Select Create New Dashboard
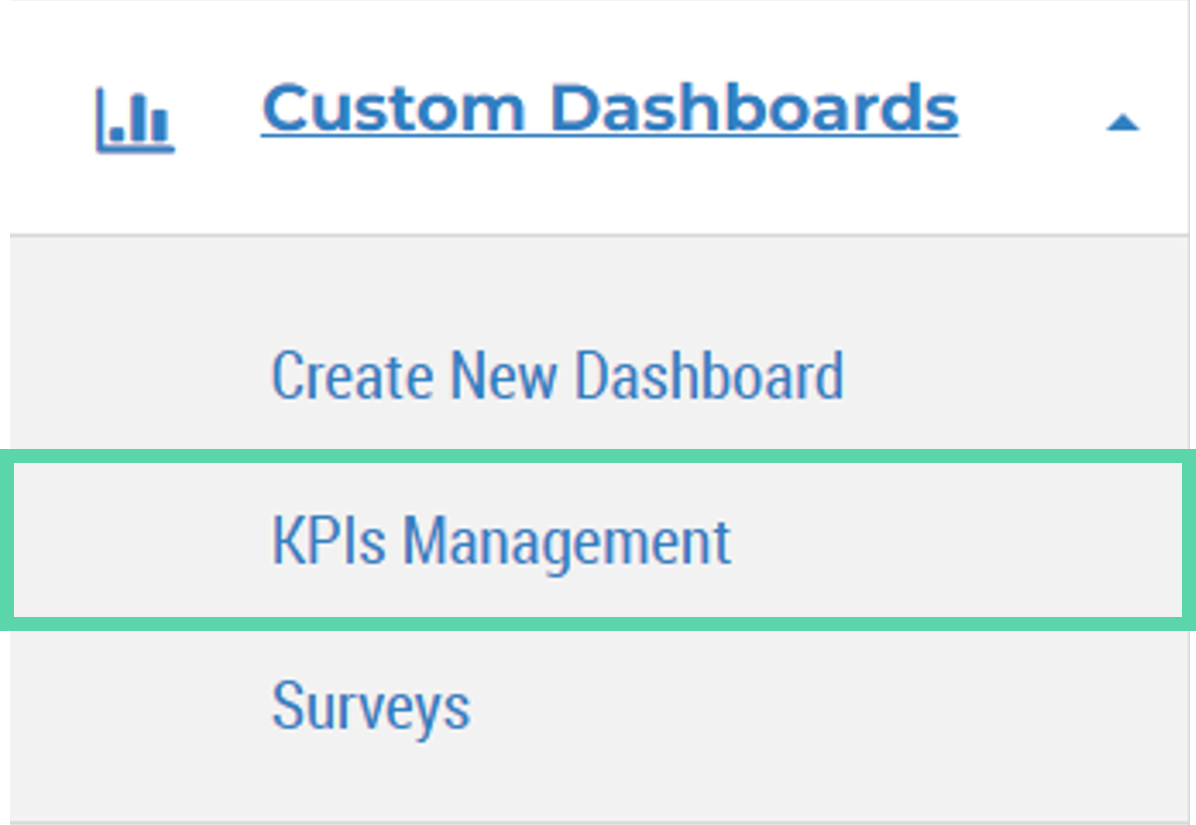 (557, 376)
